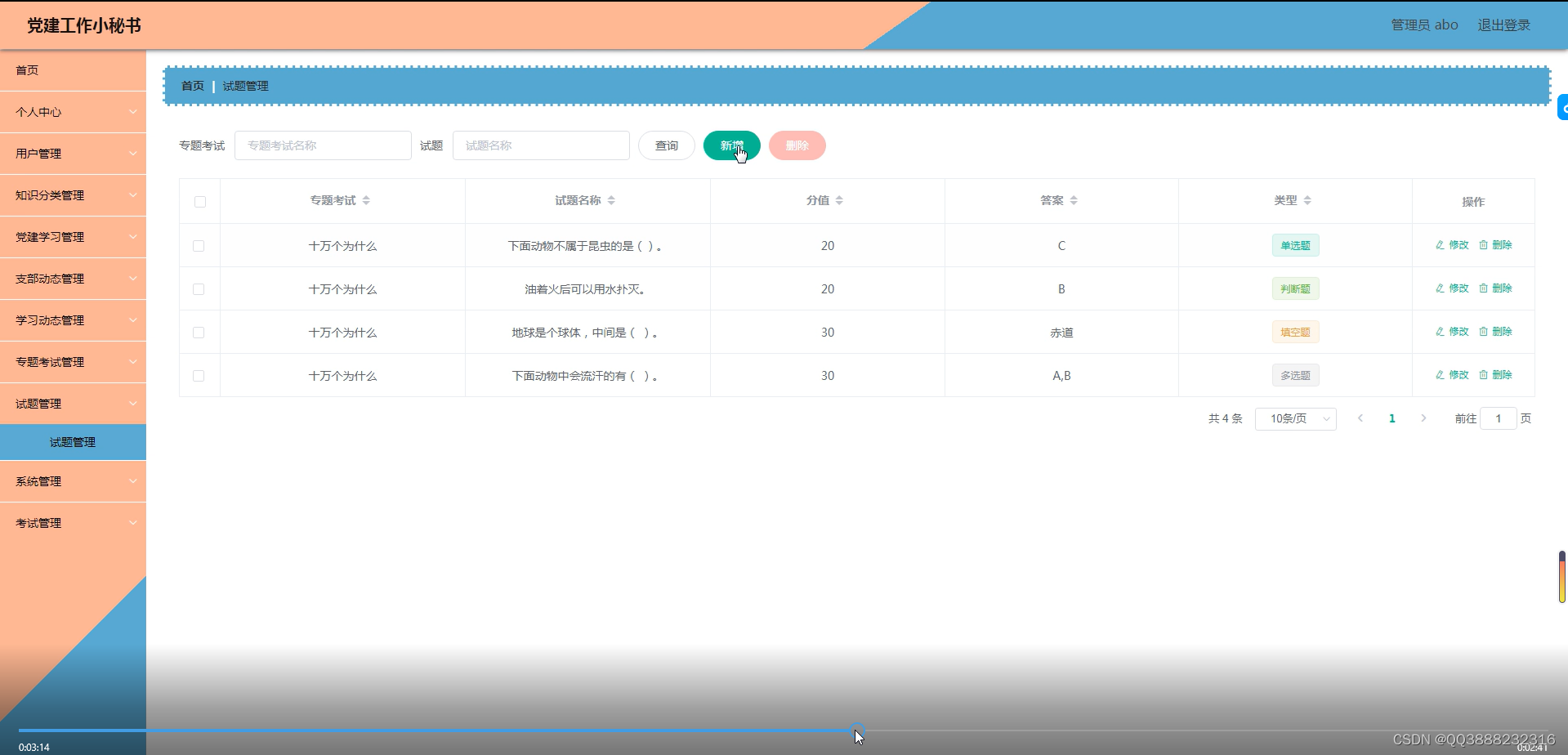Viewport: 1568px width, 755px height.
Task: Delete the 地球是个球体 question row
Action: (x=1495, y=332)
